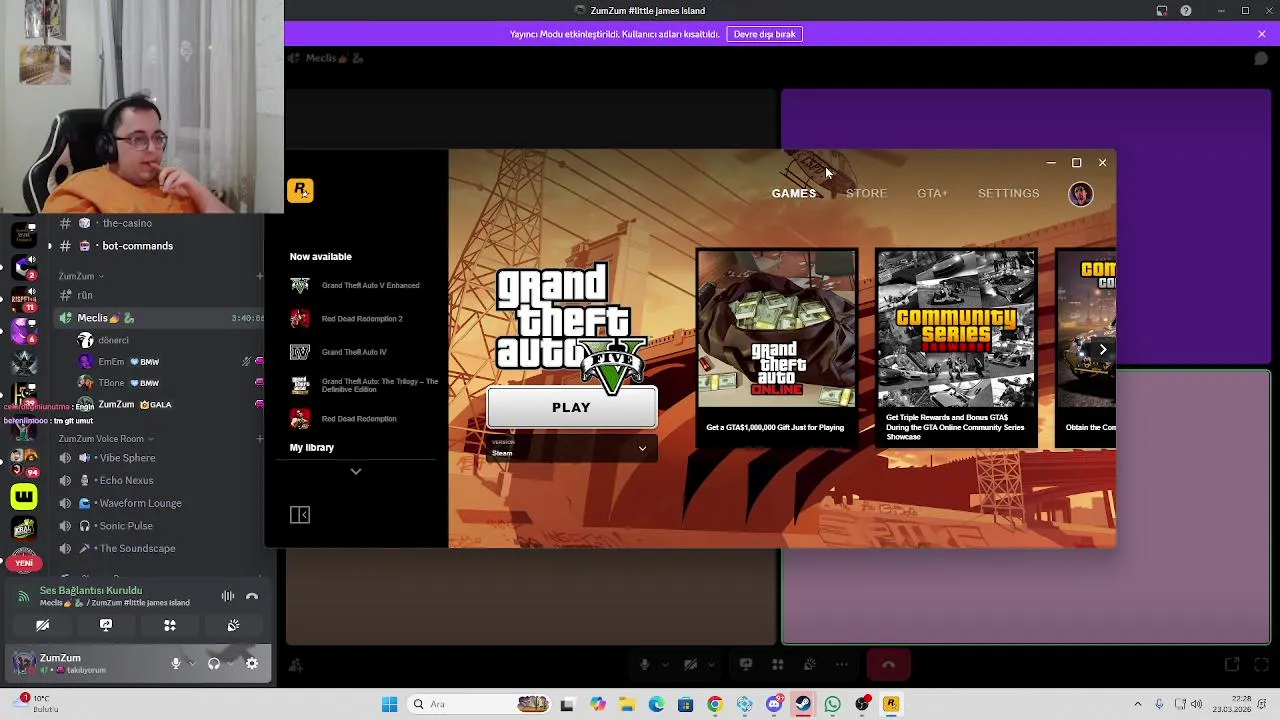This screenshot has width=1280, height=720.
Task: Open Google Chrome from the taskbar
Action: point(714,705)
